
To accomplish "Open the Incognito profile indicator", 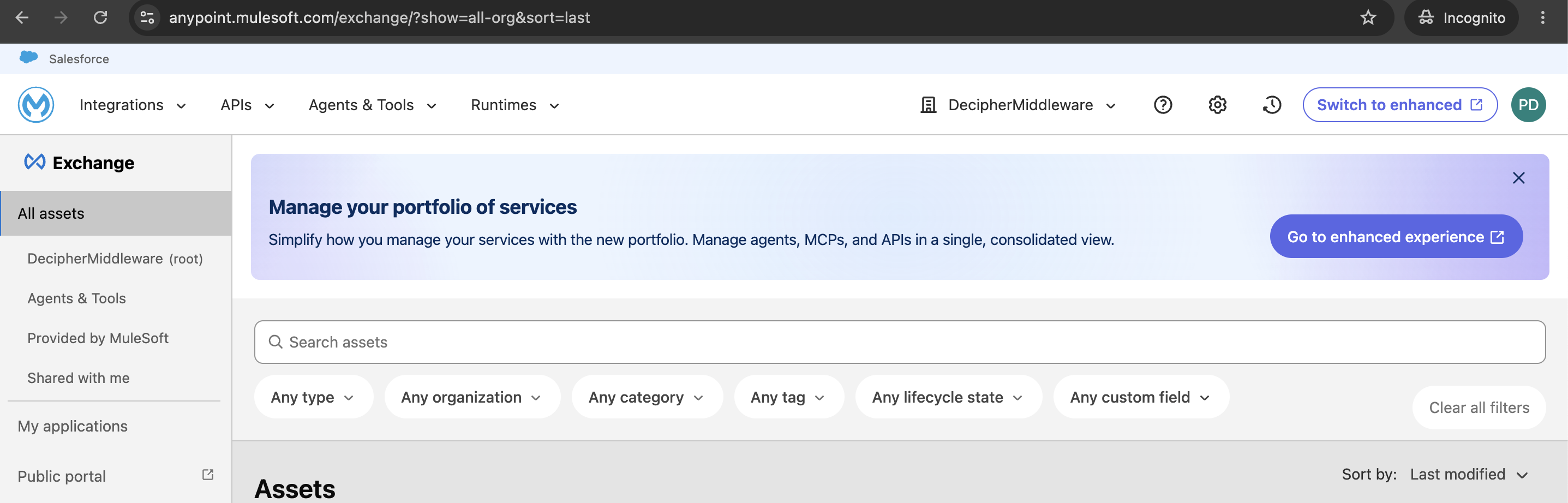I will 1461,17.
